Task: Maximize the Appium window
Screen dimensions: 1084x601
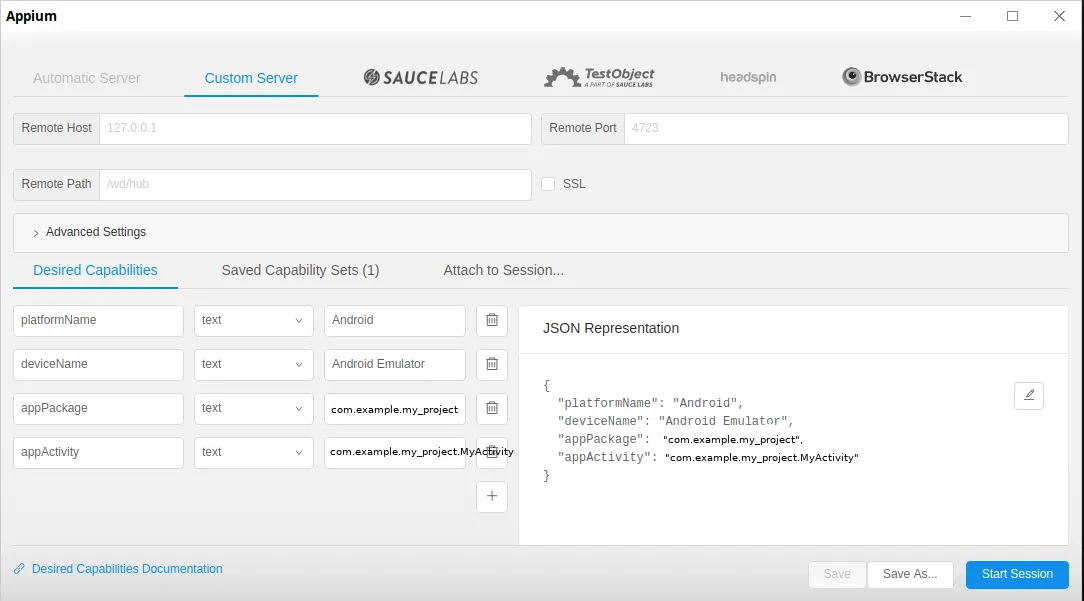Action: pos(1012,16)
